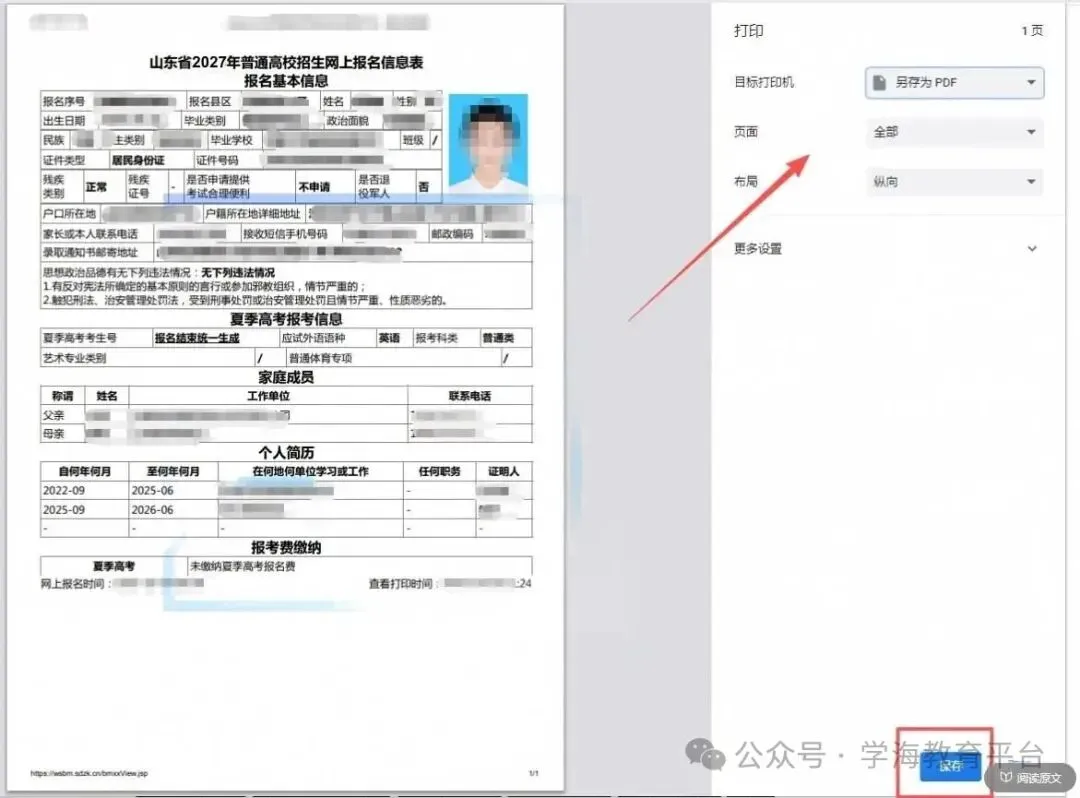Click the 打印 dialog title
Image resolution: width=1080 pixels, height=798 pixels.
tap(749, 31)
